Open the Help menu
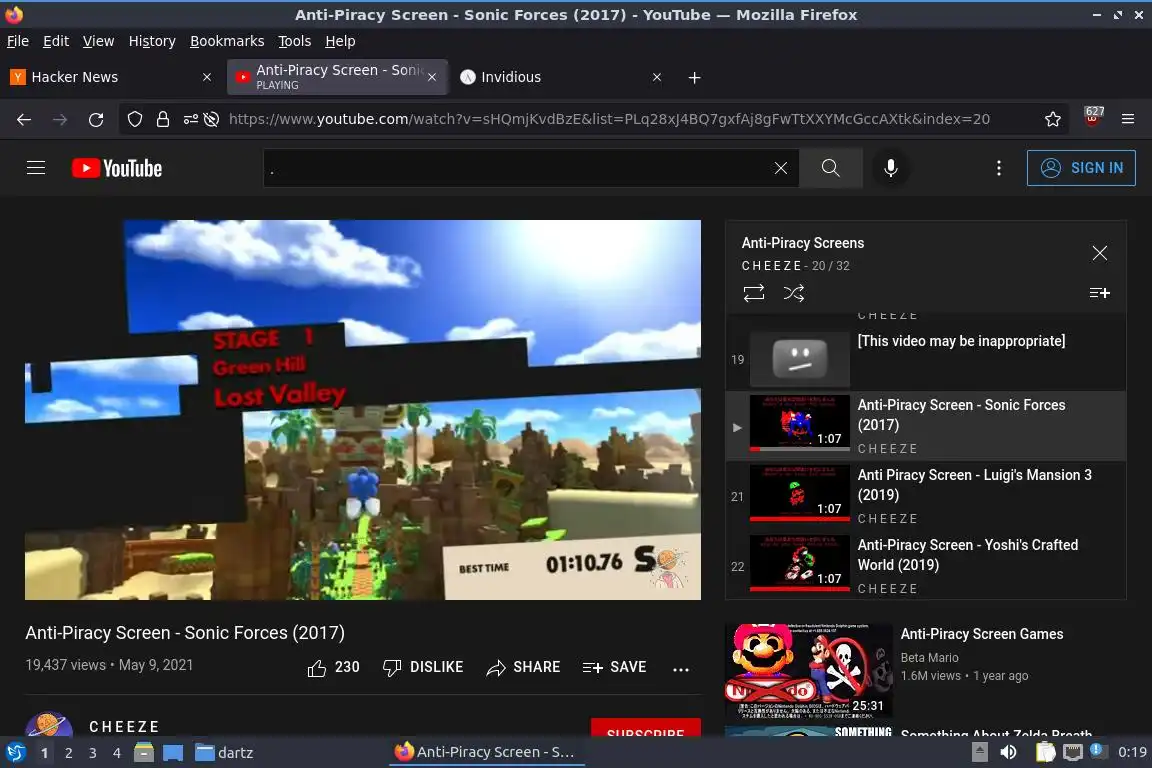This screenshot has height=768, width=1152. (340, 41)
